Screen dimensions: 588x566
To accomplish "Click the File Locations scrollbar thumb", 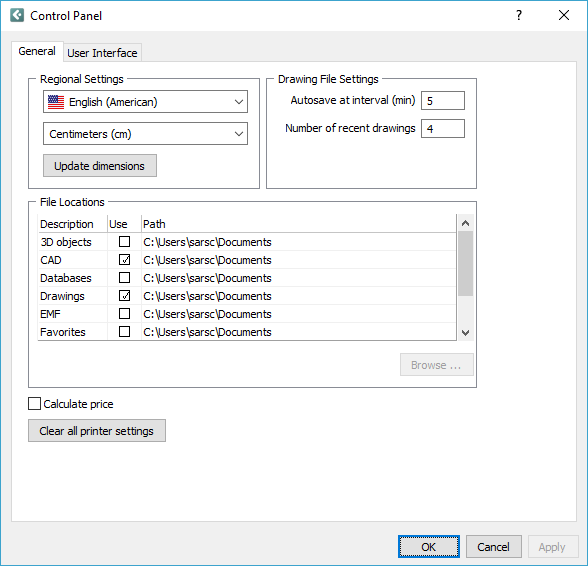I will point(465,264).
